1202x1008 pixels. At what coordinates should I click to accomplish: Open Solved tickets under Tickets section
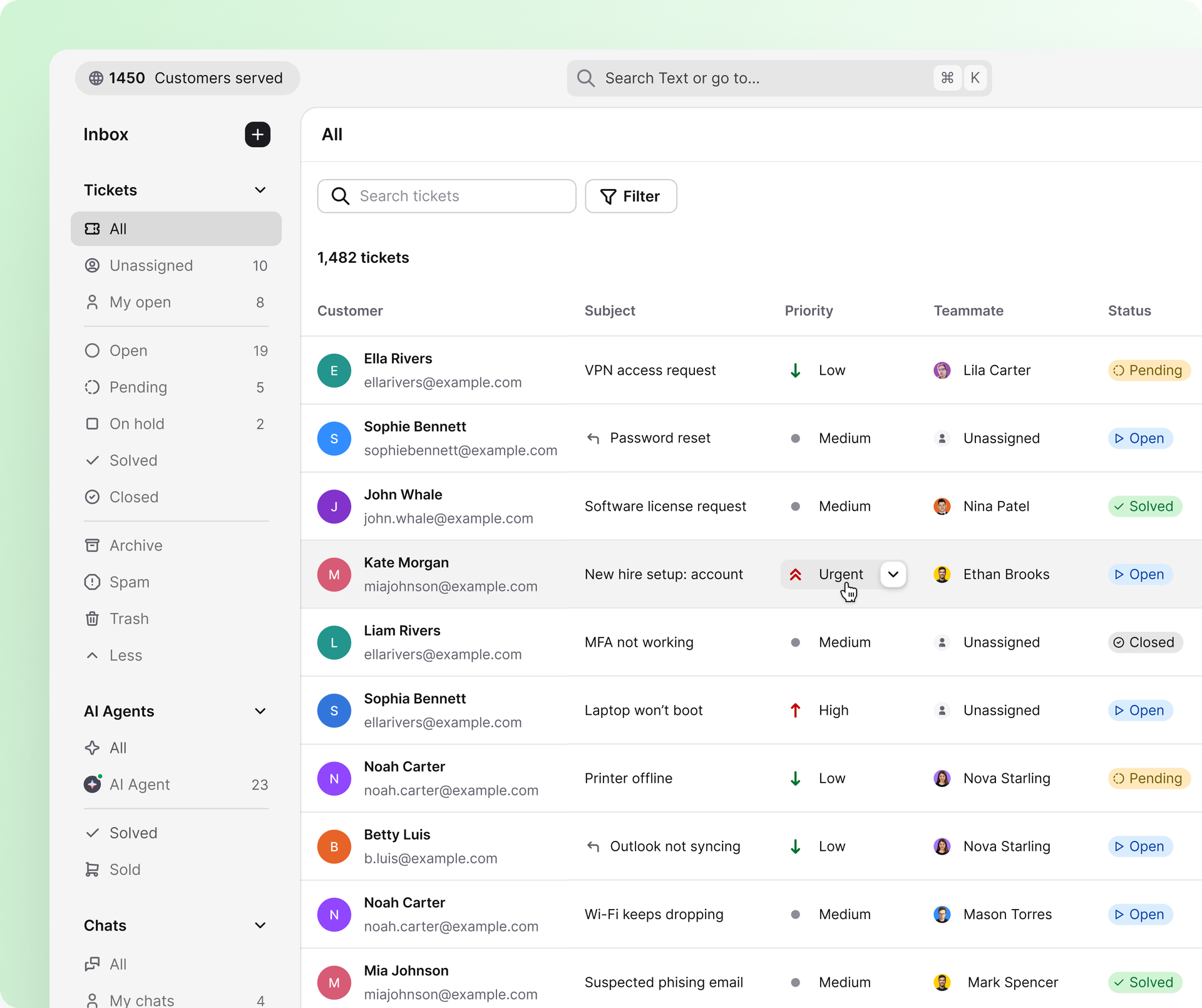click(x=176, y=461)
